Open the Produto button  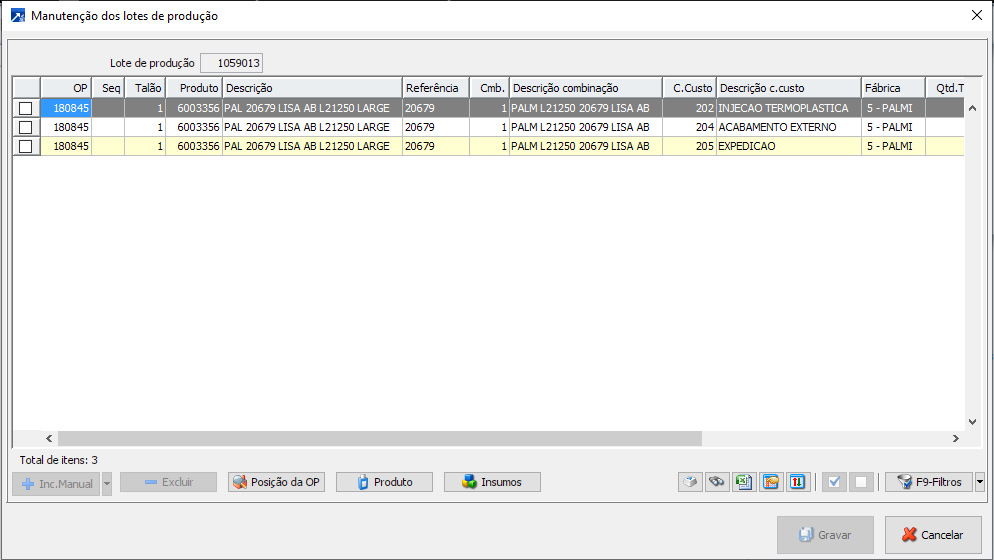(x=384, y=482)
